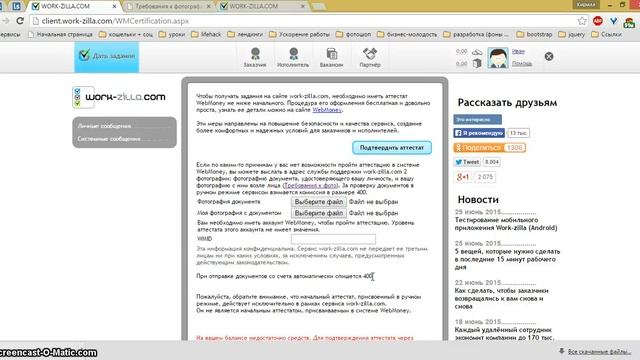The height and width of the screenshot is (360, 640).
Task: Click the 'Дать задание' button
Action: coord(107,56)
